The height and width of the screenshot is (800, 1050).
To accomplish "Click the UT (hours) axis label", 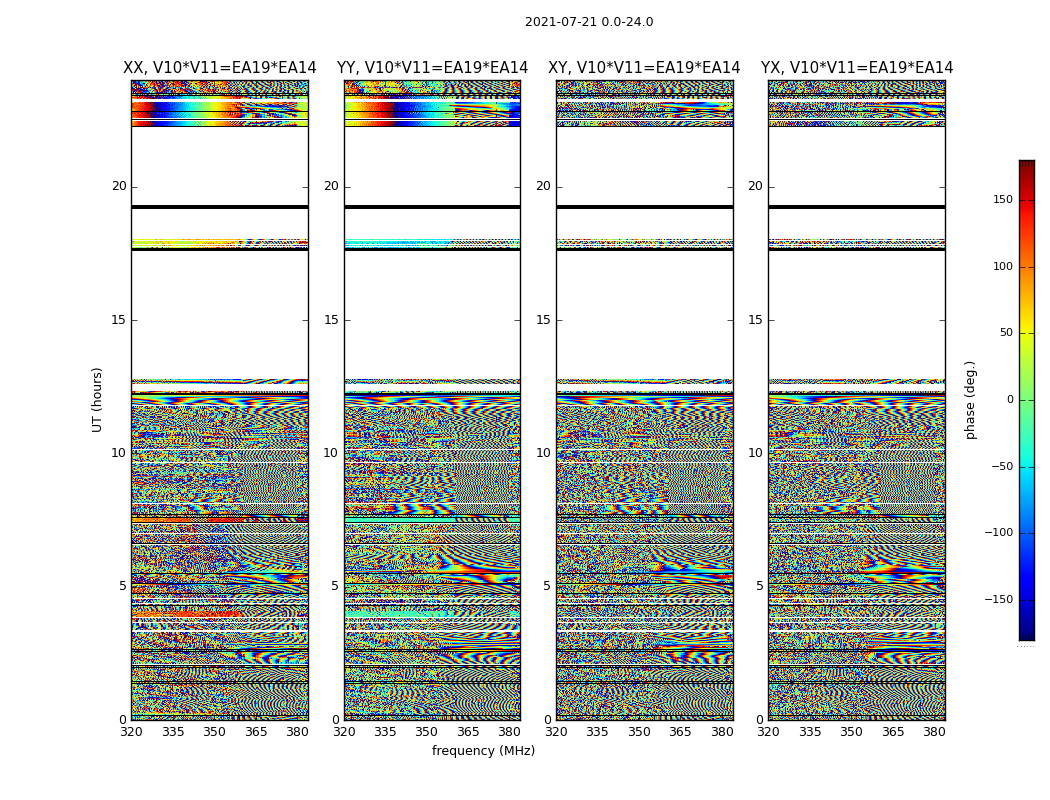I will click(97, 400).
